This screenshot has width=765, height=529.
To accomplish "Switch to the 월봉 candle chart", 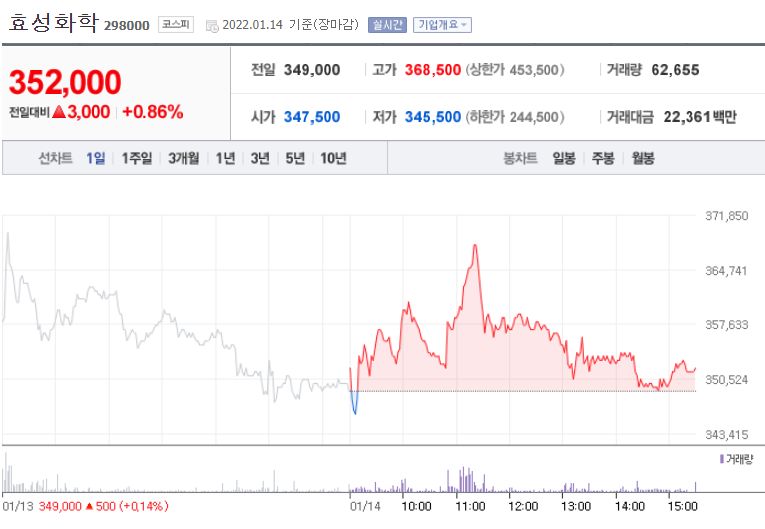I will coord(643,158).
